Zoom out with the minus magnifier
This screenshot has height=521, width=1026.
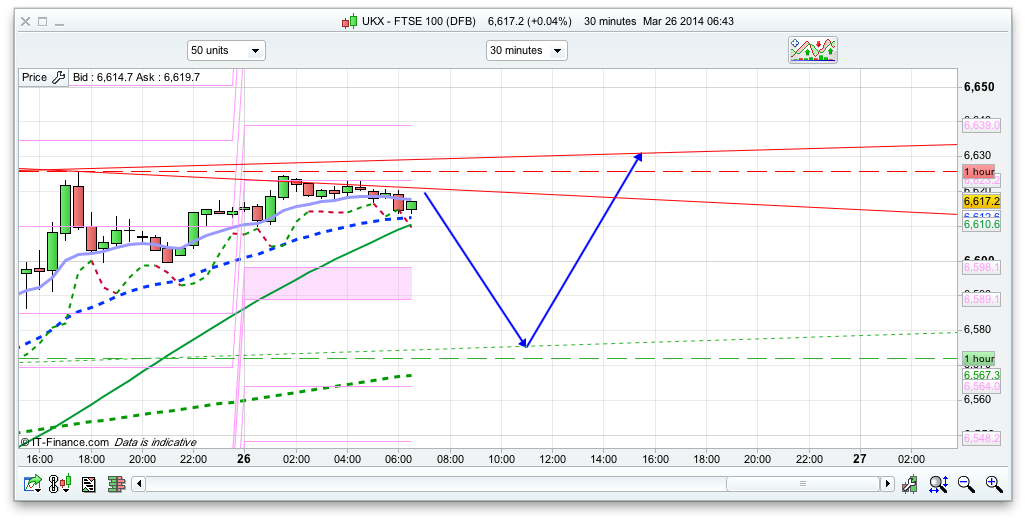966,484
